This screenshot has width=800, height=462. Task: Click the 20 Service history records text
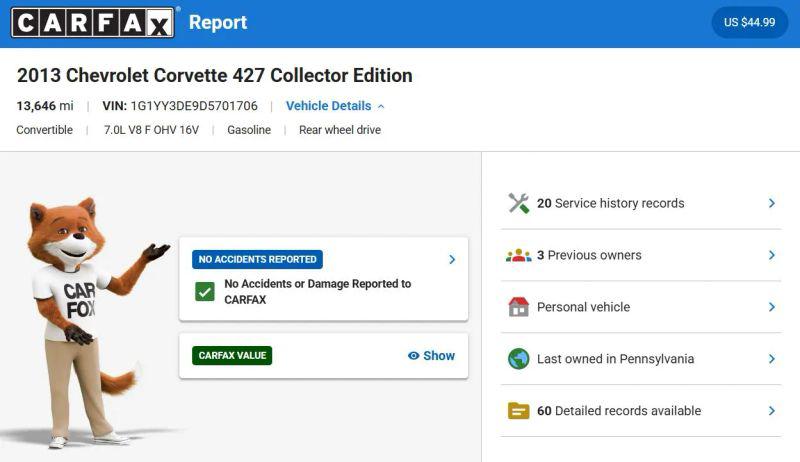(x=610, y=203)
